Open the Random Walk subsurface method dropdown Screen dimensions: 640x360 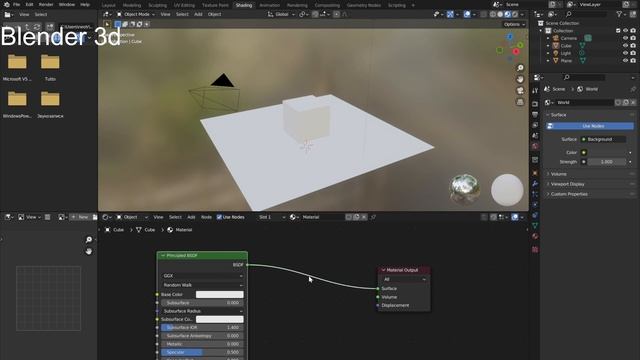coord(202,285)
